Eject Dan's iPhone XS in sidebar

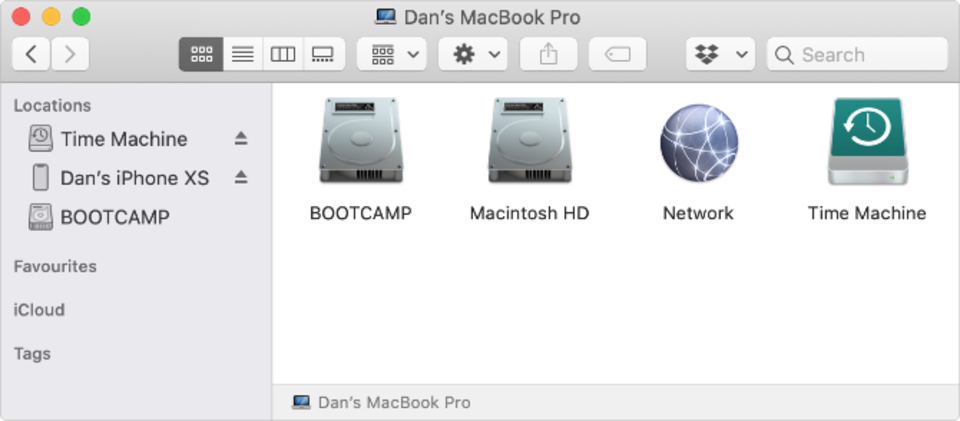pyautogui.click(x=241, y=178)
